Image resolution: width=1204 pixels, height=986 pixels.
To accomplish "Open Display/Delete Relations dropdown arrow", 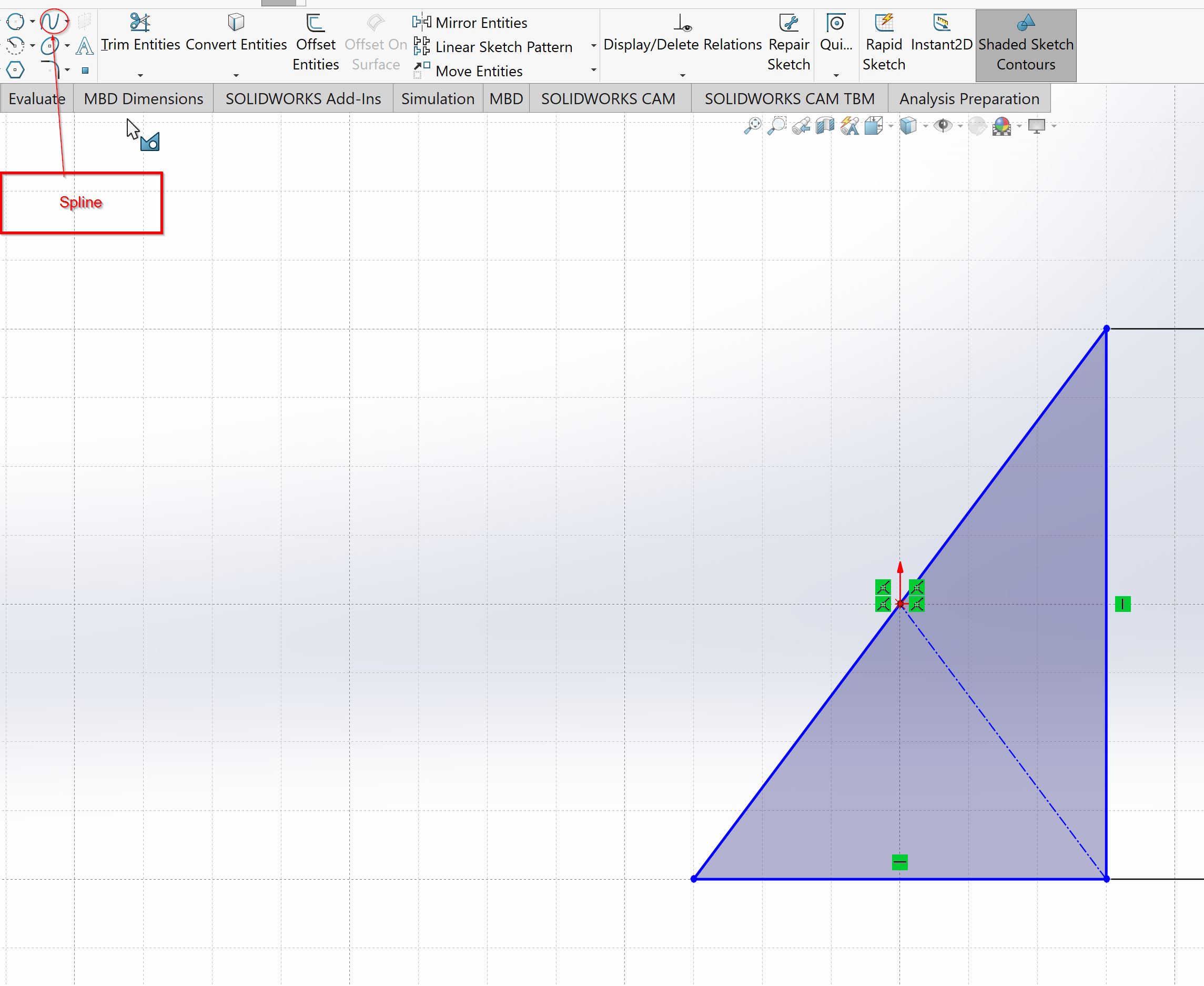I will pyautogui.click(x=682, y=75).
